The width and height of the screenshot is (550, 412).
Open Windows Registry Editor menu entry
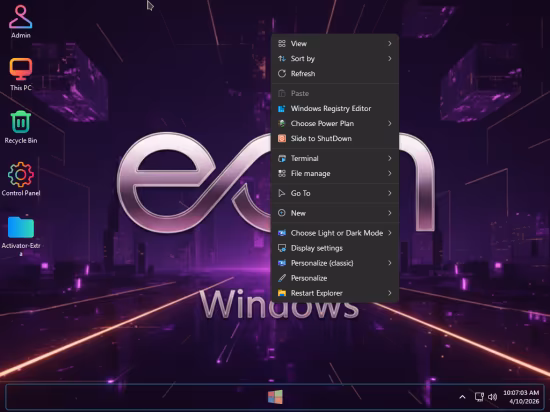[335, 109]
